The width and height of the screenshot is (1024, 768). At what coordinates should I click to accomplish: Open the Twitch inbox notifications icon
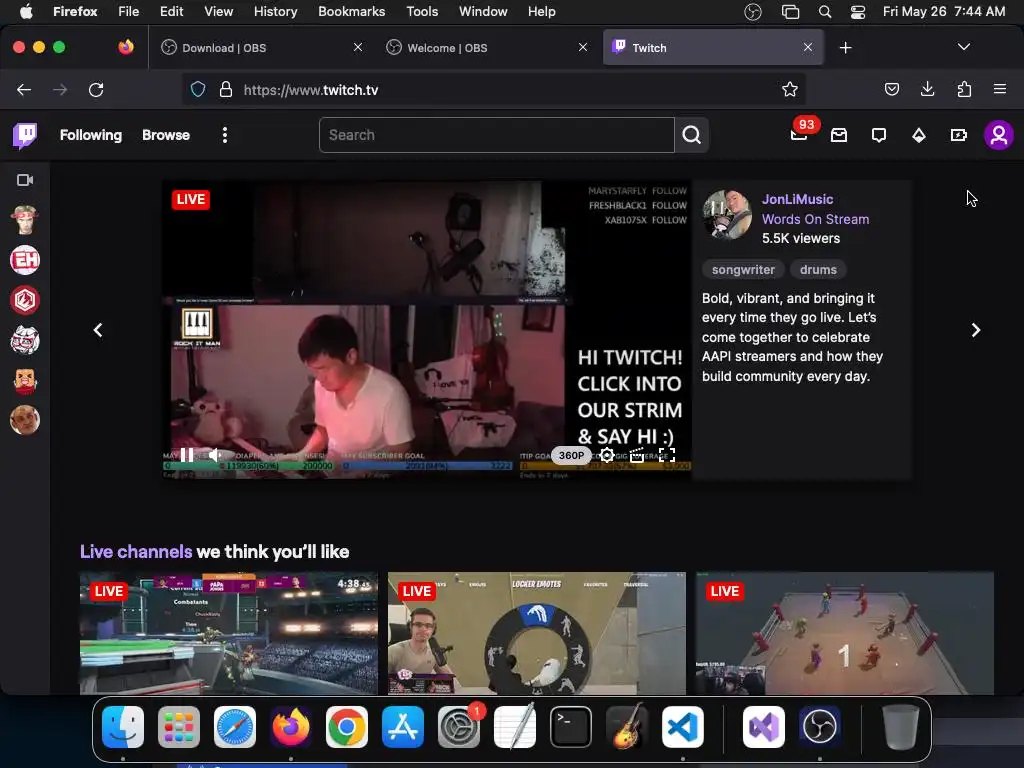(x=839, y=135)
